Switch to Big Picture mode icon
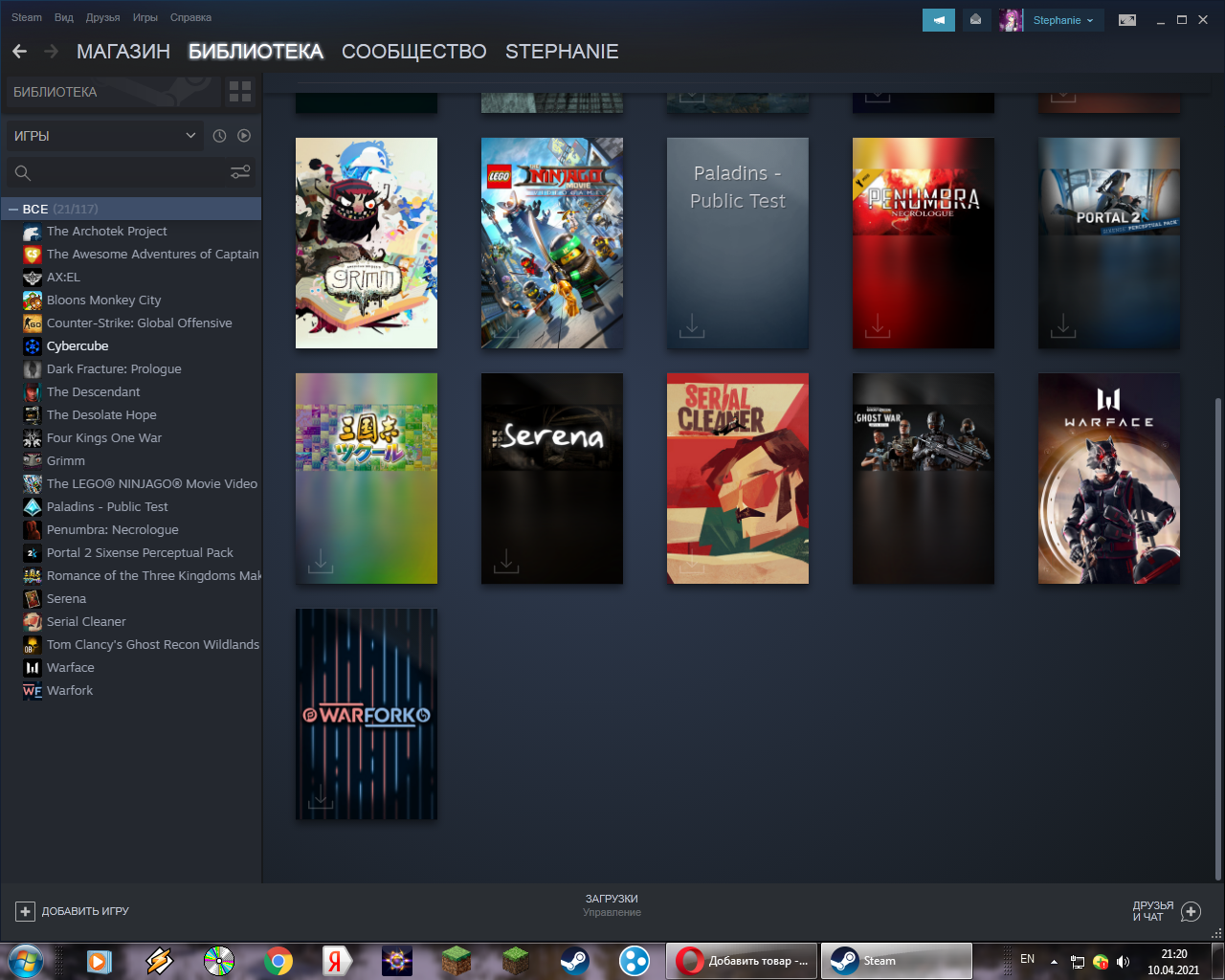1225x980 pixels. click(1127, 20)
